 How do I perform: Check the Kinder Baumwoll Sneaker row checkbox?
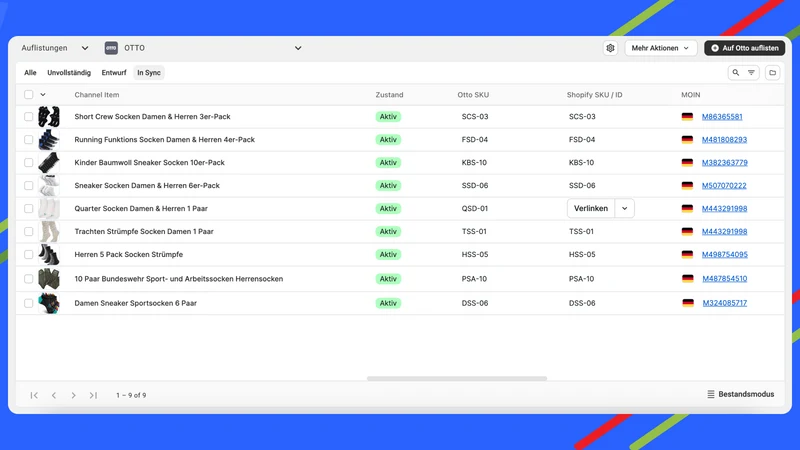(29, 163)
